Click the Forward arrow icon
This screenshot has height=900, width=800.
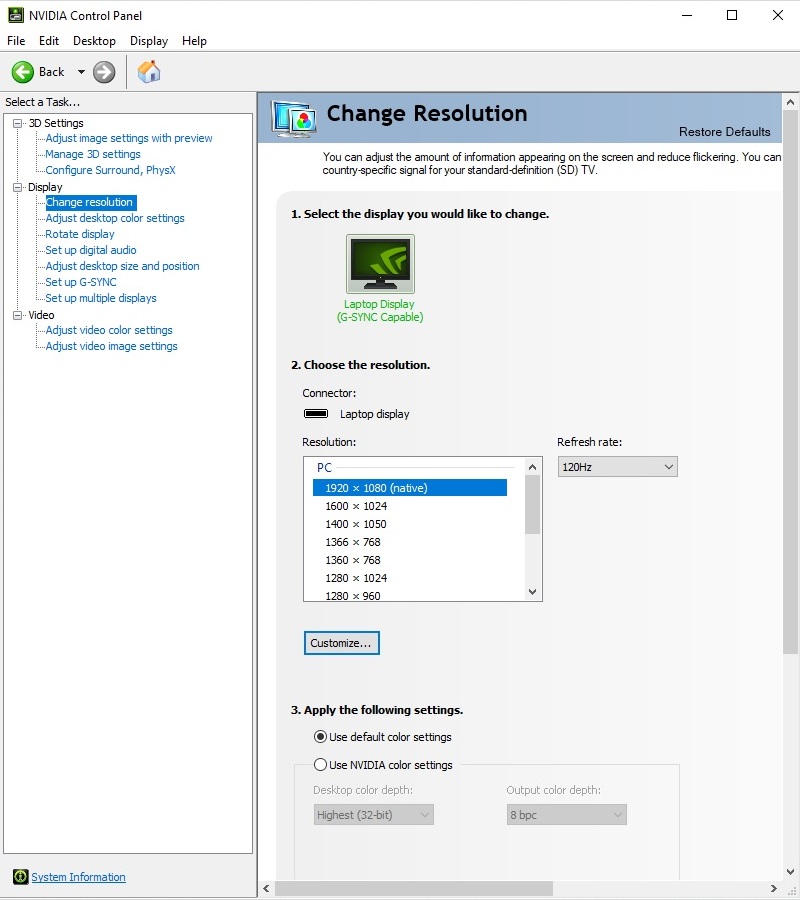pyautogui.click(x=104, y=72)
